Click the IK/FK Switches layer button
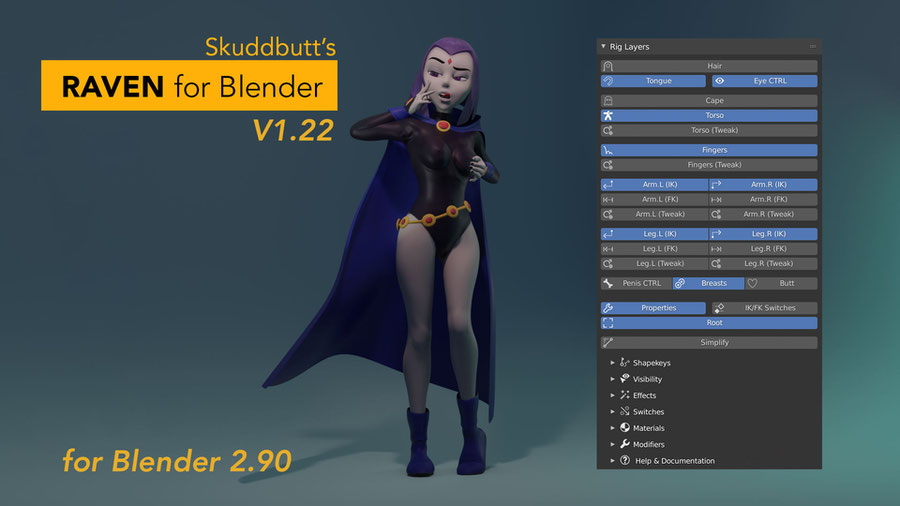The width and height of the screenshot is (900, 506). point(765,308)
